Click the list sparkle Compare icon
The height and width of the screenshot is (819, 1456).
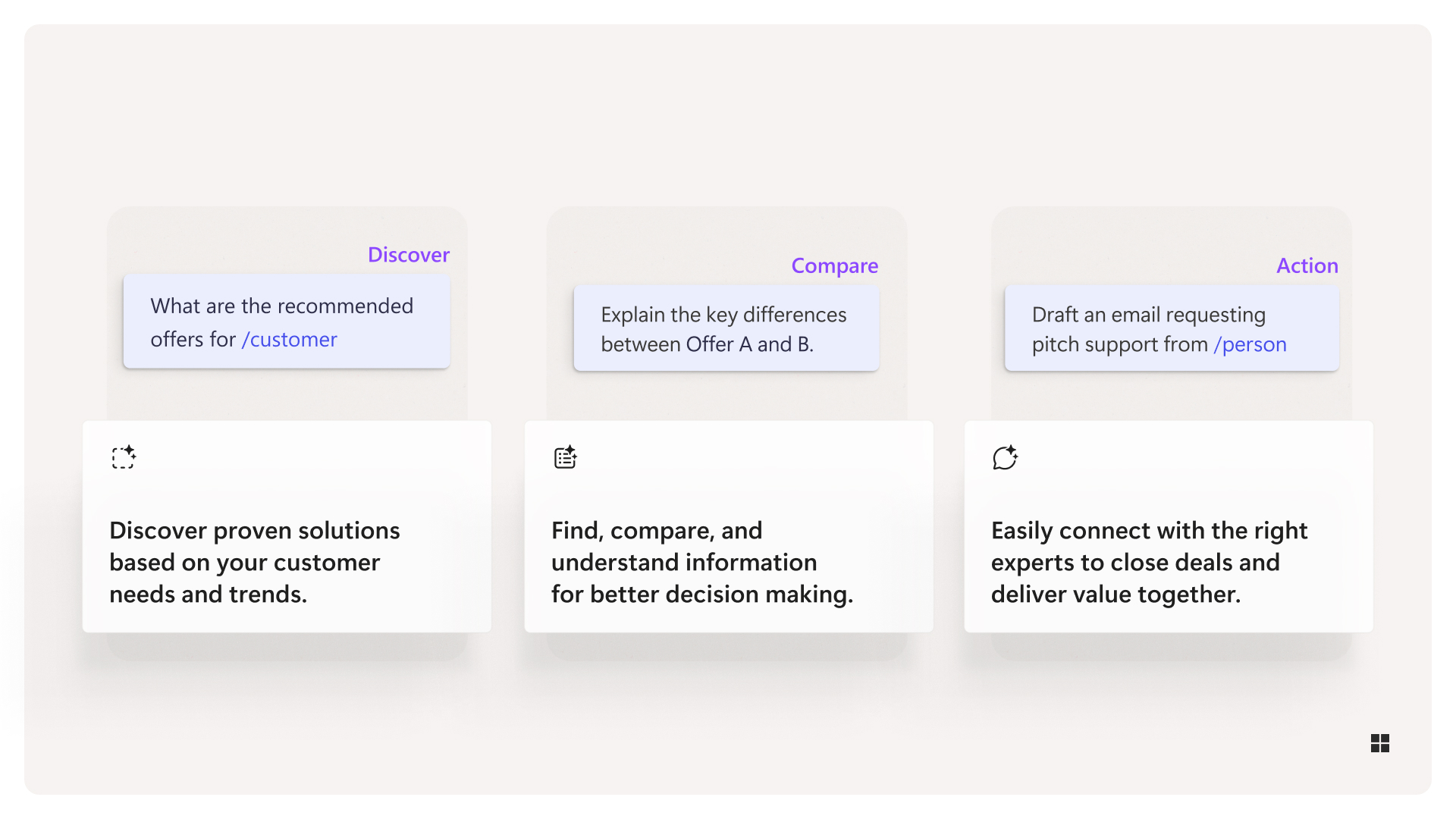pos(566,457)
